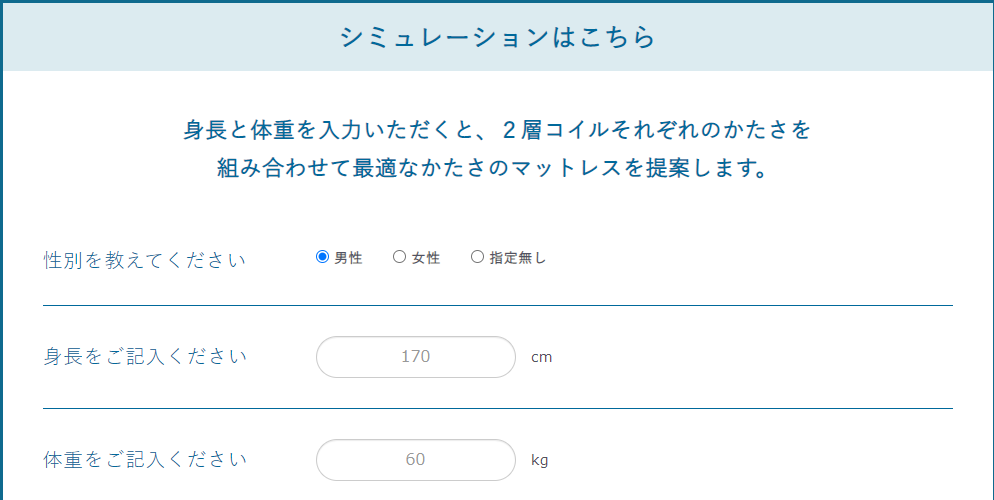Screen dimensions: 994x500
Task: Click the 女性 label text
Action: click(426, 258)
